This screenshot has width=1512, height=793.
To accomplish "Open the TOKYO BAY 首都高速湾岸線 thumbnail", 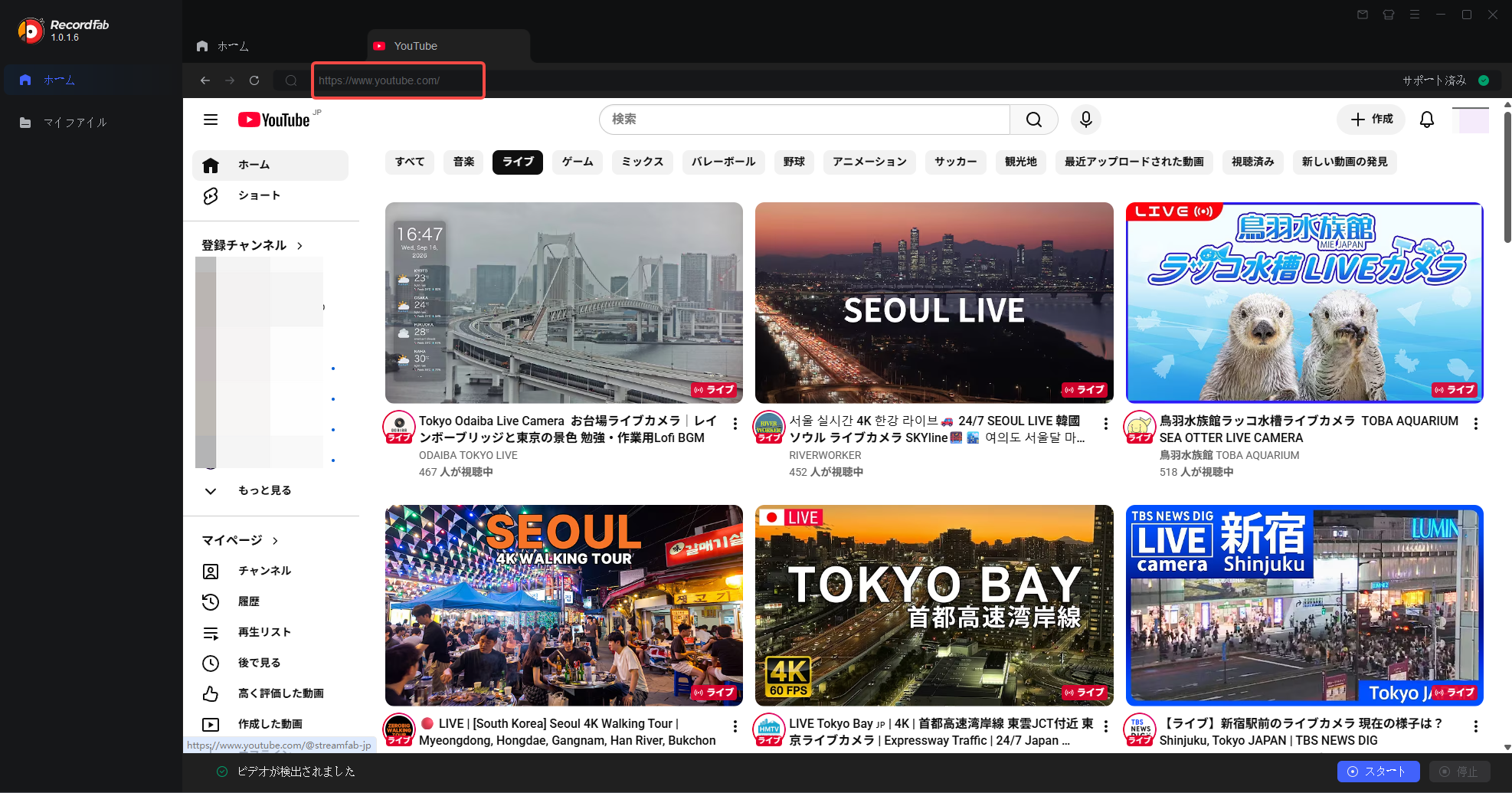I will 934,605.
